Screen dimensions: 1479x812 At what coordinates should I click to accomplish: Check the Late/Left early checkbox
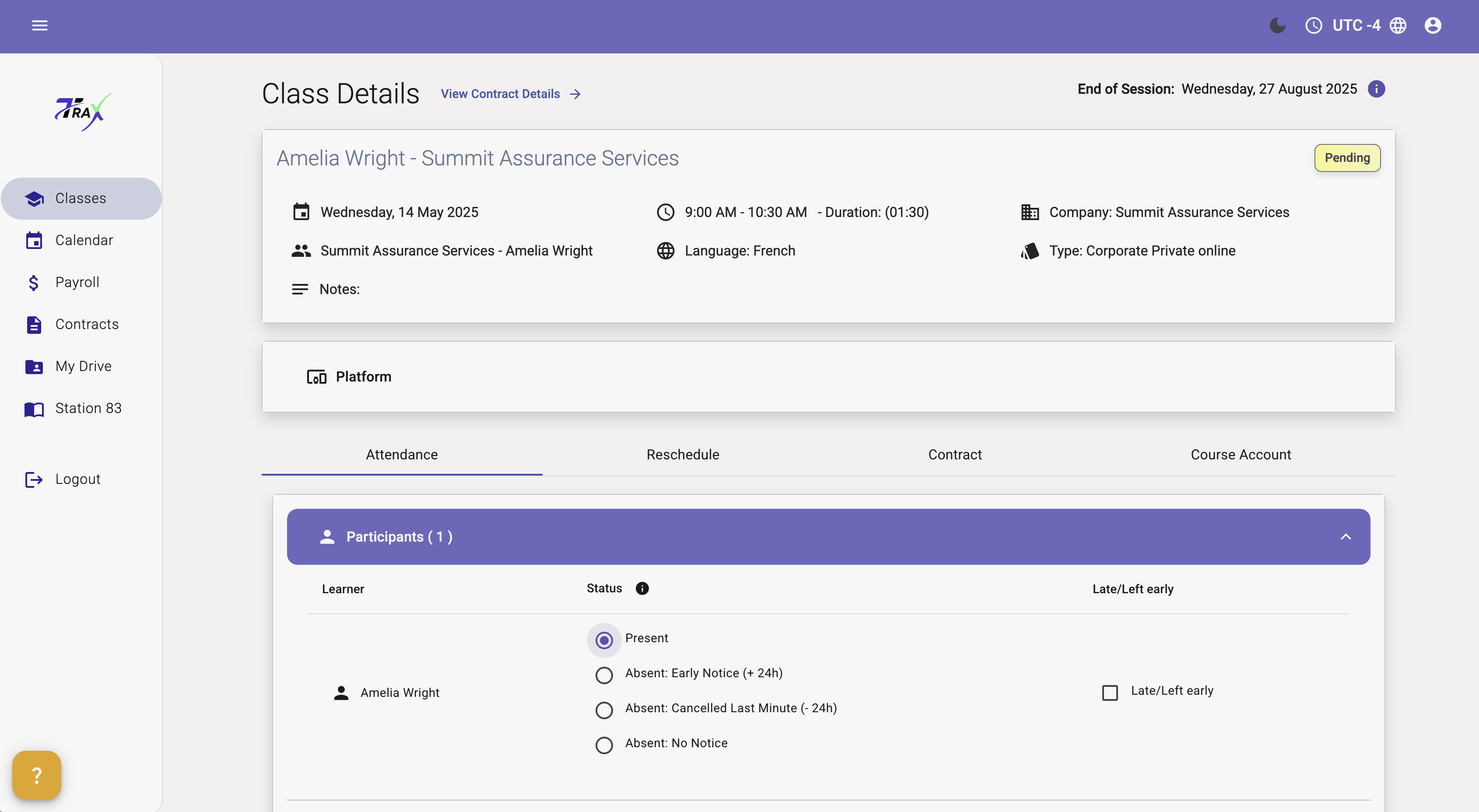(1110, 693)
